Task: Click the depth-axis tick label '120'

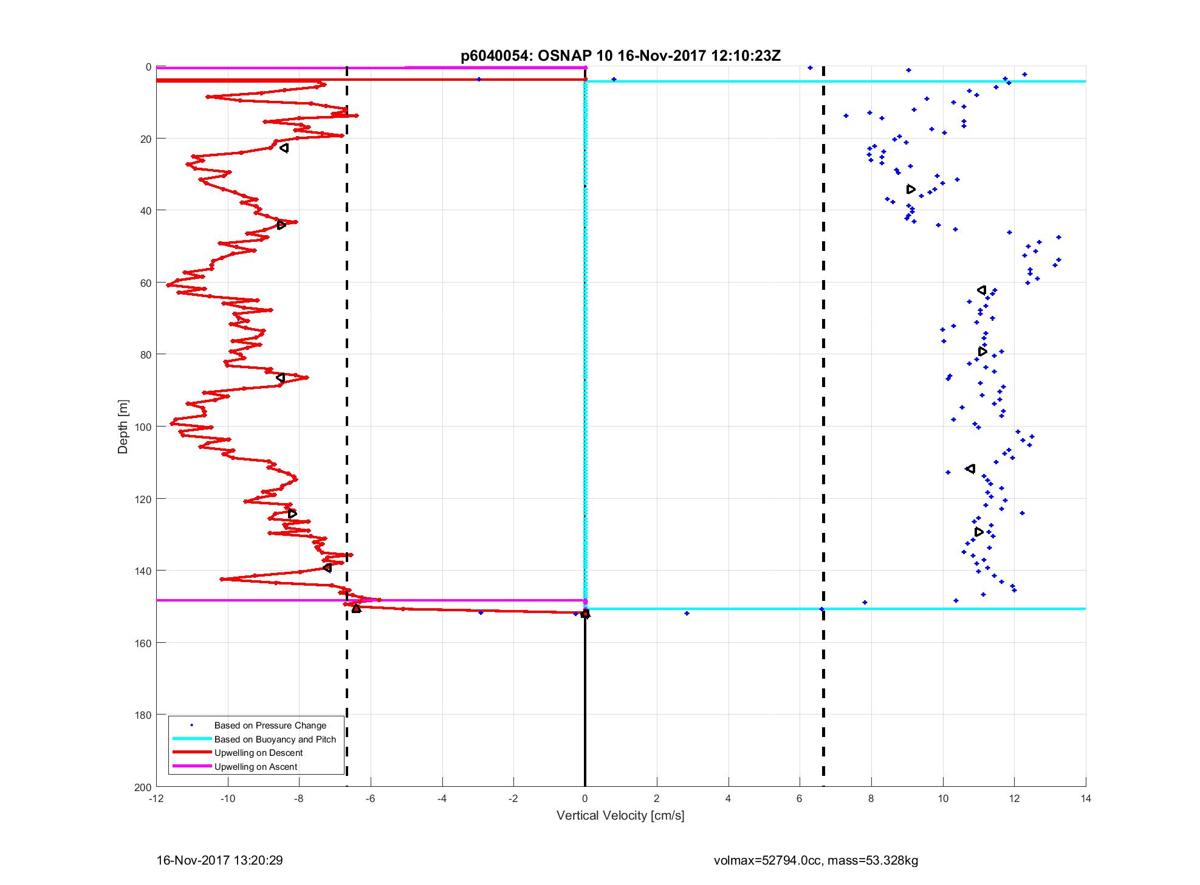Action: click(142, 499)
